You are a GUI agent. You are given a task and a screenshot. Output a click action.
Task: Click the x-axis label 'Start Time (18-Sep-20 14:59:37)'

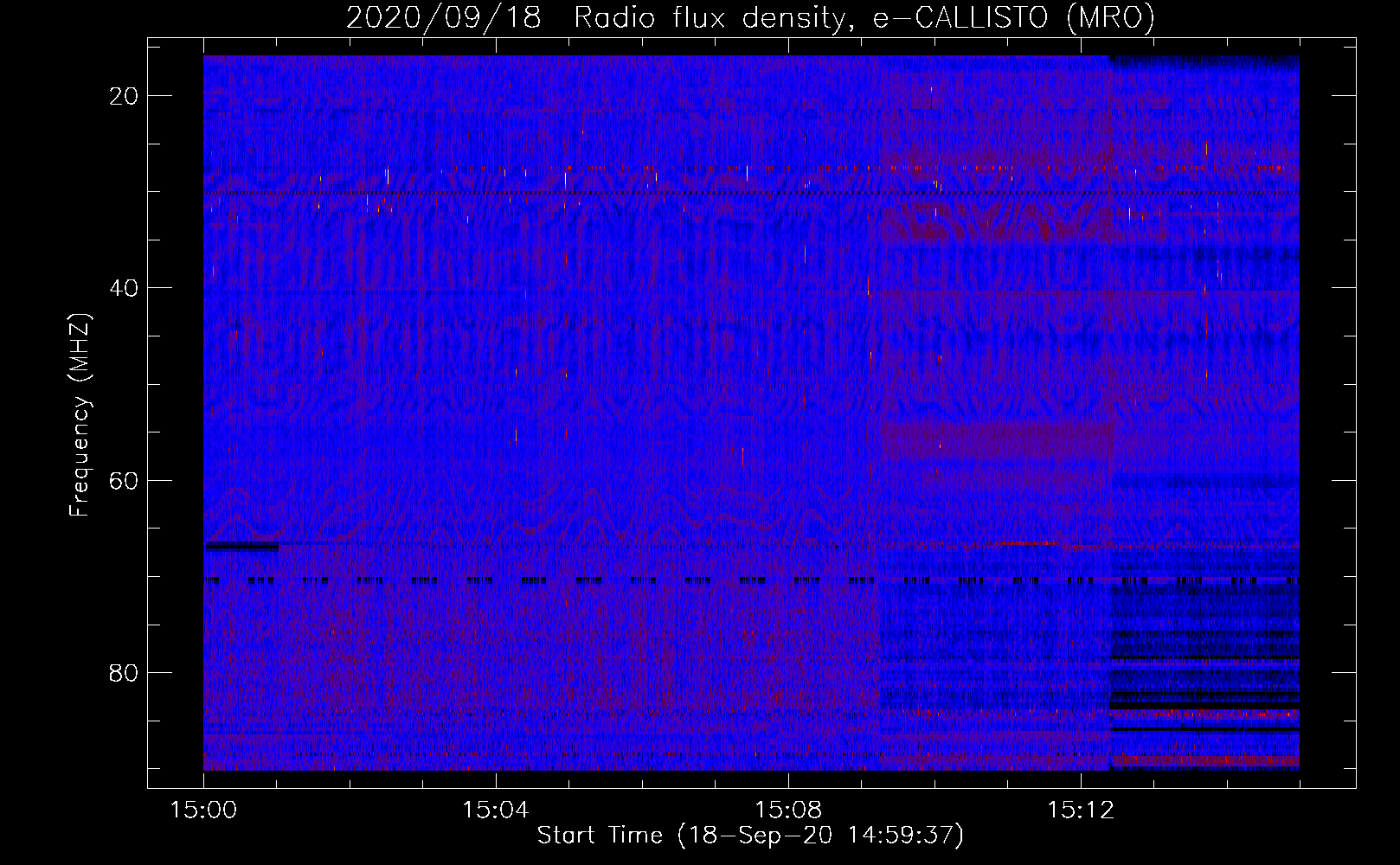pos(750,836)
